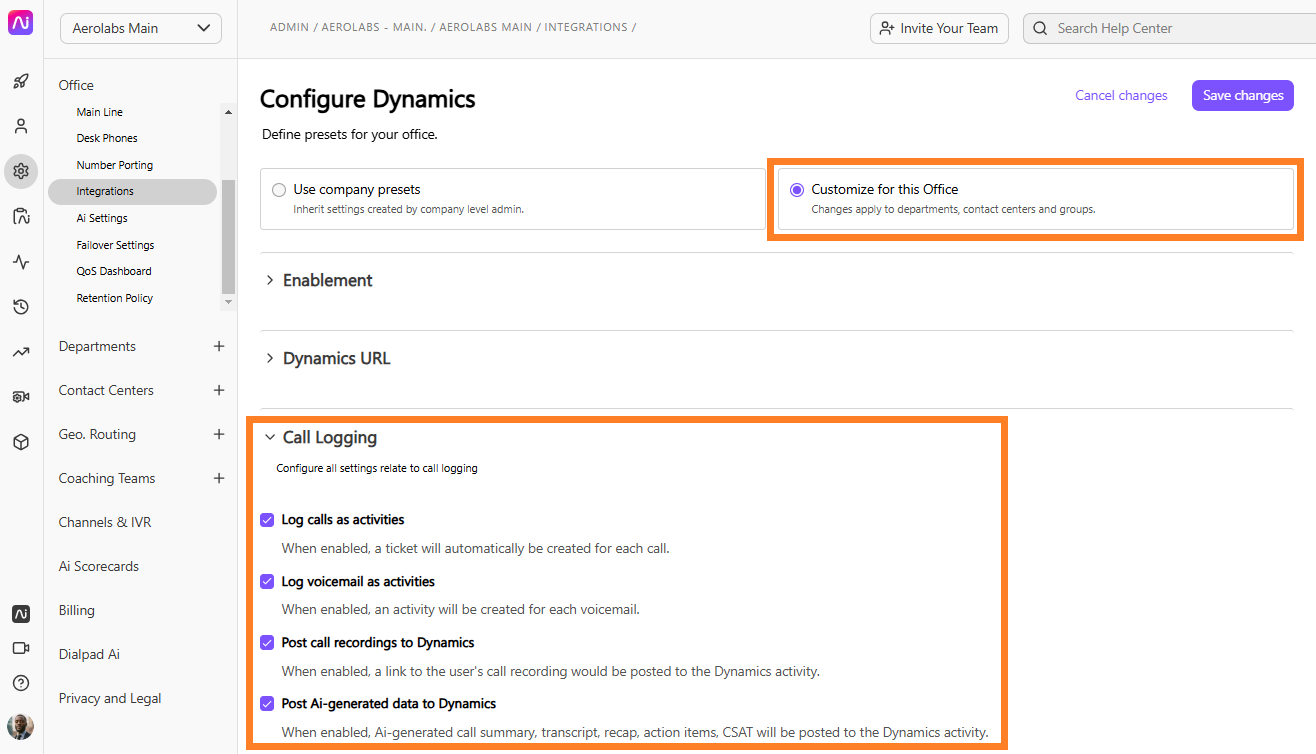Click Cancel changes link
The height and width of the screenshot is (754, 1316).
1121,95
